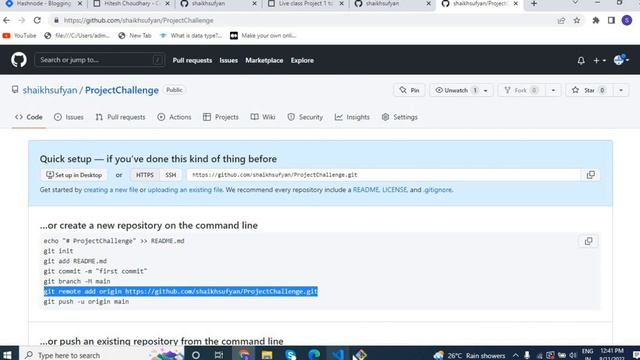This screenshot has height=360, width=640.
Task: Open File Explorer from the taskbar
Action: tap(267, 354)
